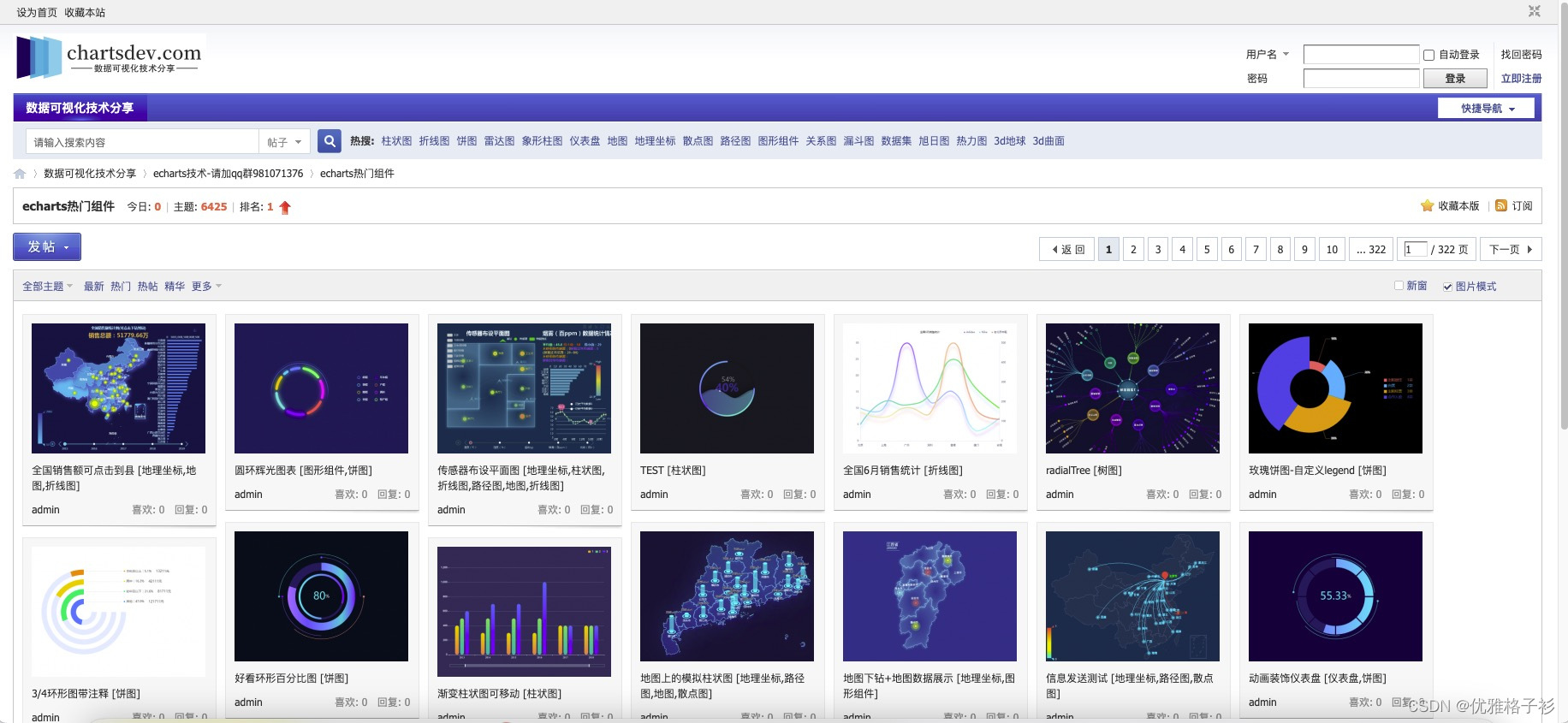
Task: Select the 最新 filter tab
Action: point(93,286)
